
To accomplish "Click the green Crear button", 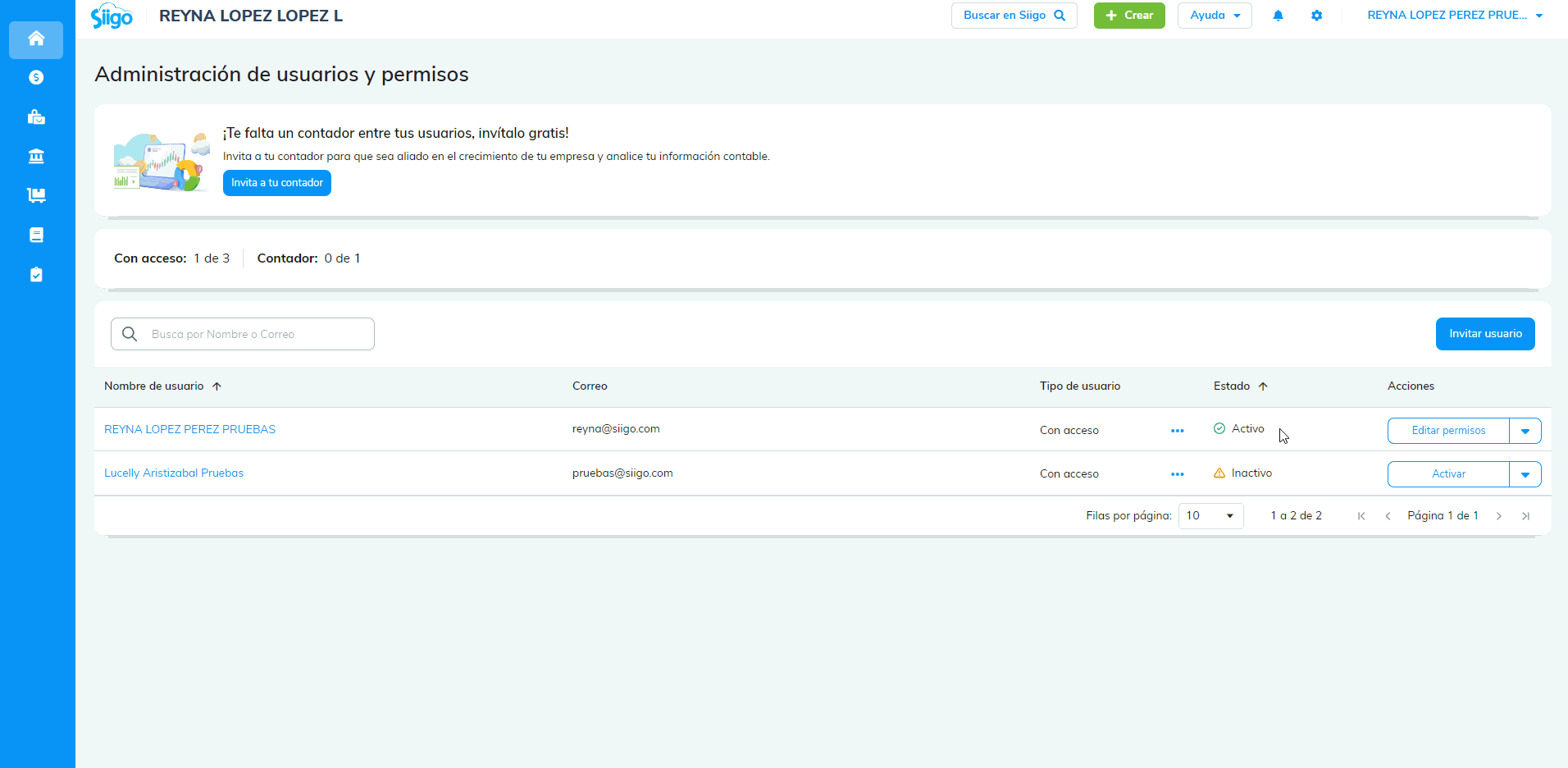I will click(1128, 16).
